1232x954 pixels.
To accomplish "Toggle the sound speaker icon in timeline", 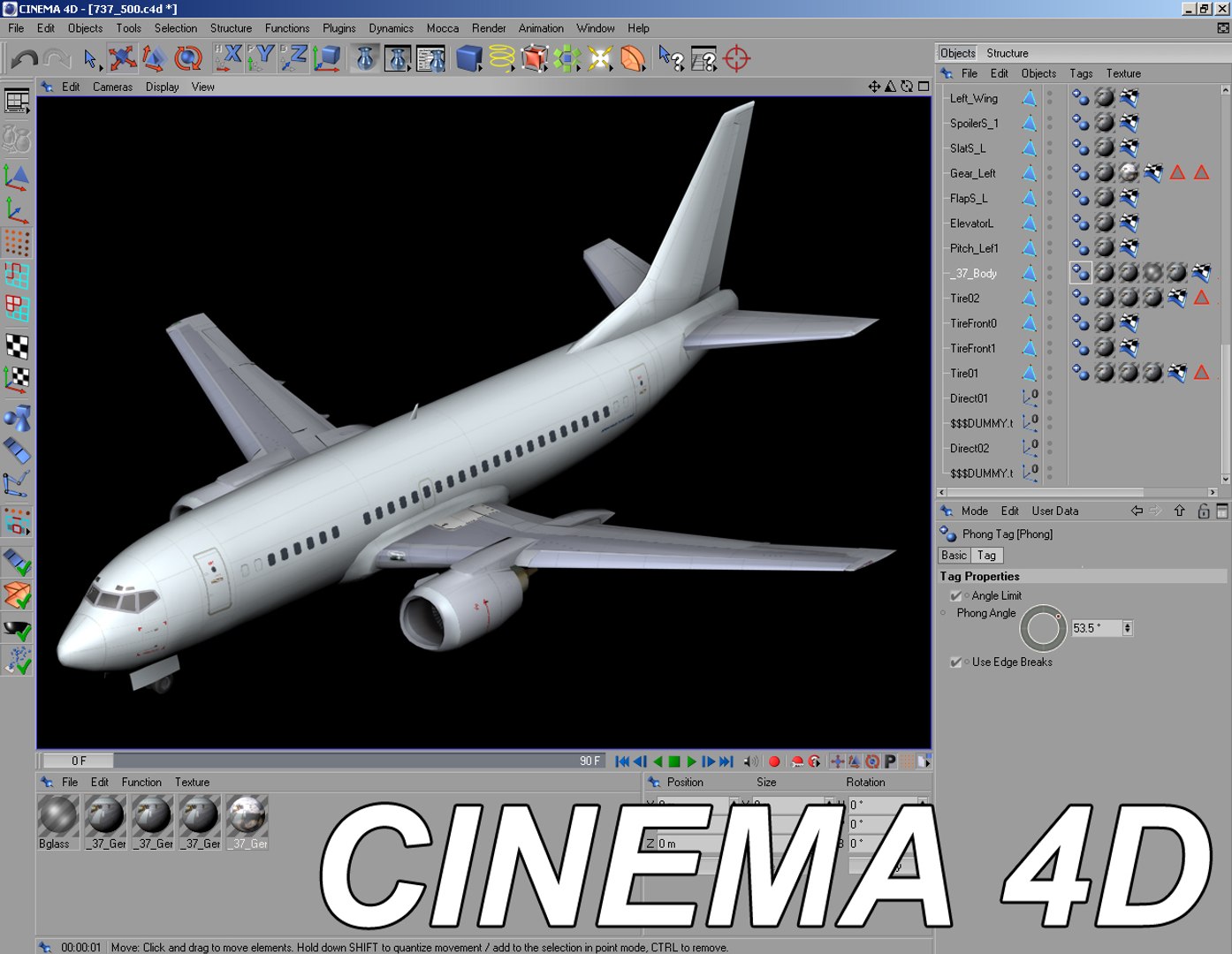I will (x=750, y=761).
